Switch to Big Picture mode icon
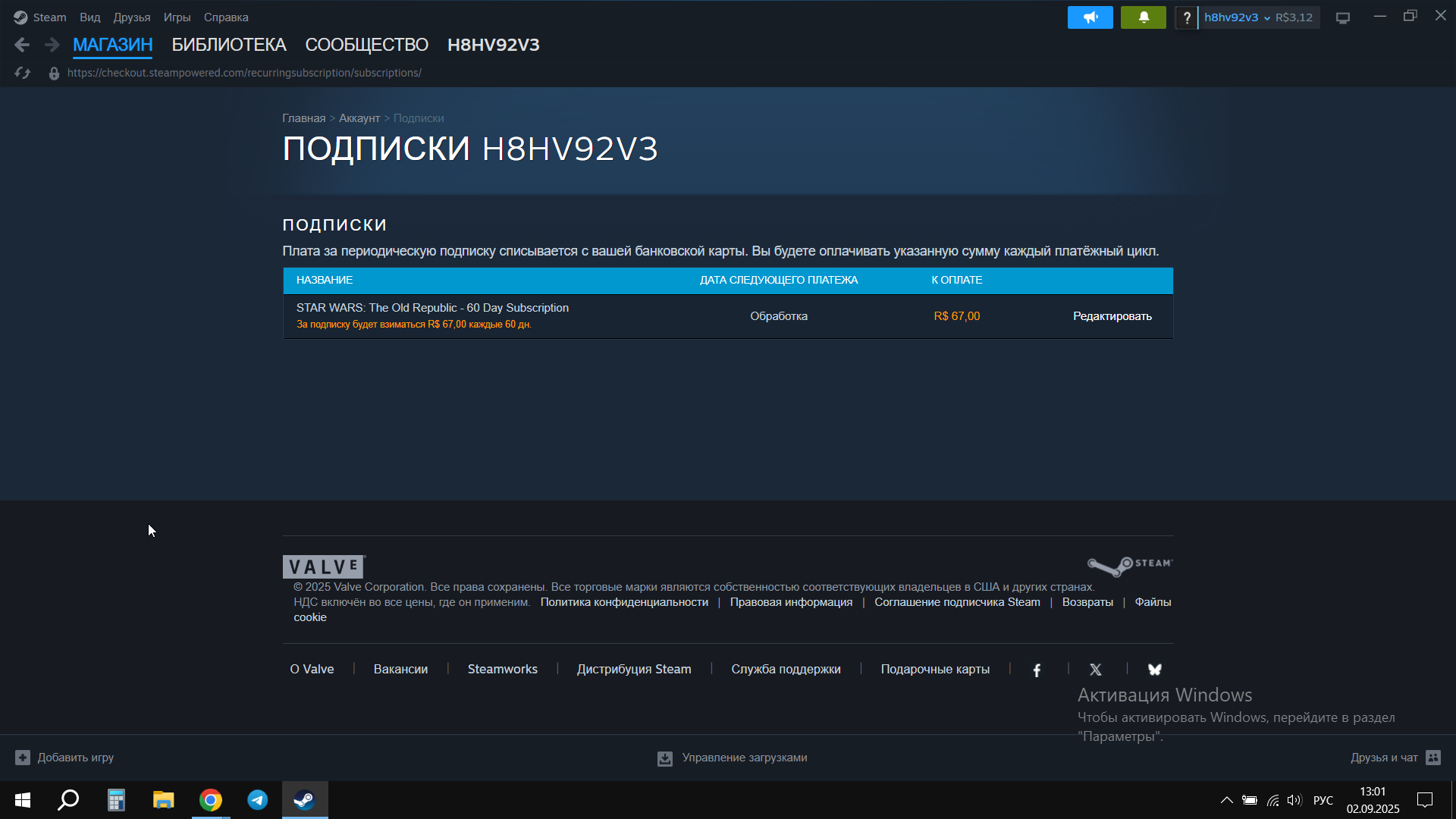Viewport: 1456px width, 819px height. tap(1343, 17)
